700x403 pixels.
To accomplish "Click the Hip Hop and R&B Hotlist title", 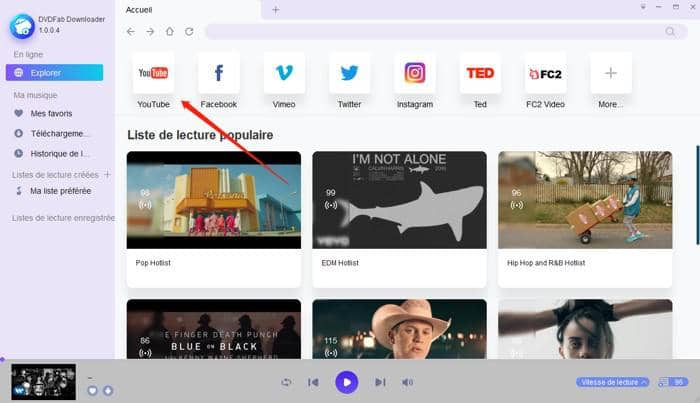I will point(546,263).
